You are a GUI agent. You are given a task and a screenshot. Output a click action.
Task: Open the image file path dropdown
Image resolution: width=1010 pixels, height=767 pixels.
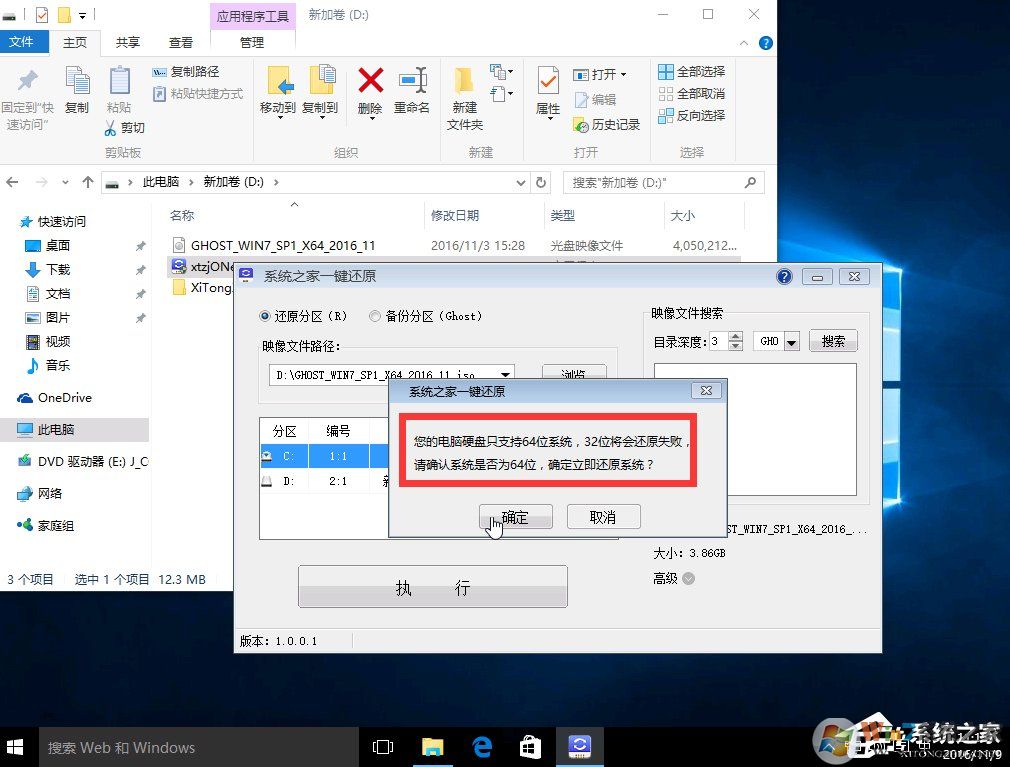pyautogui.click(x=506, y=374)
